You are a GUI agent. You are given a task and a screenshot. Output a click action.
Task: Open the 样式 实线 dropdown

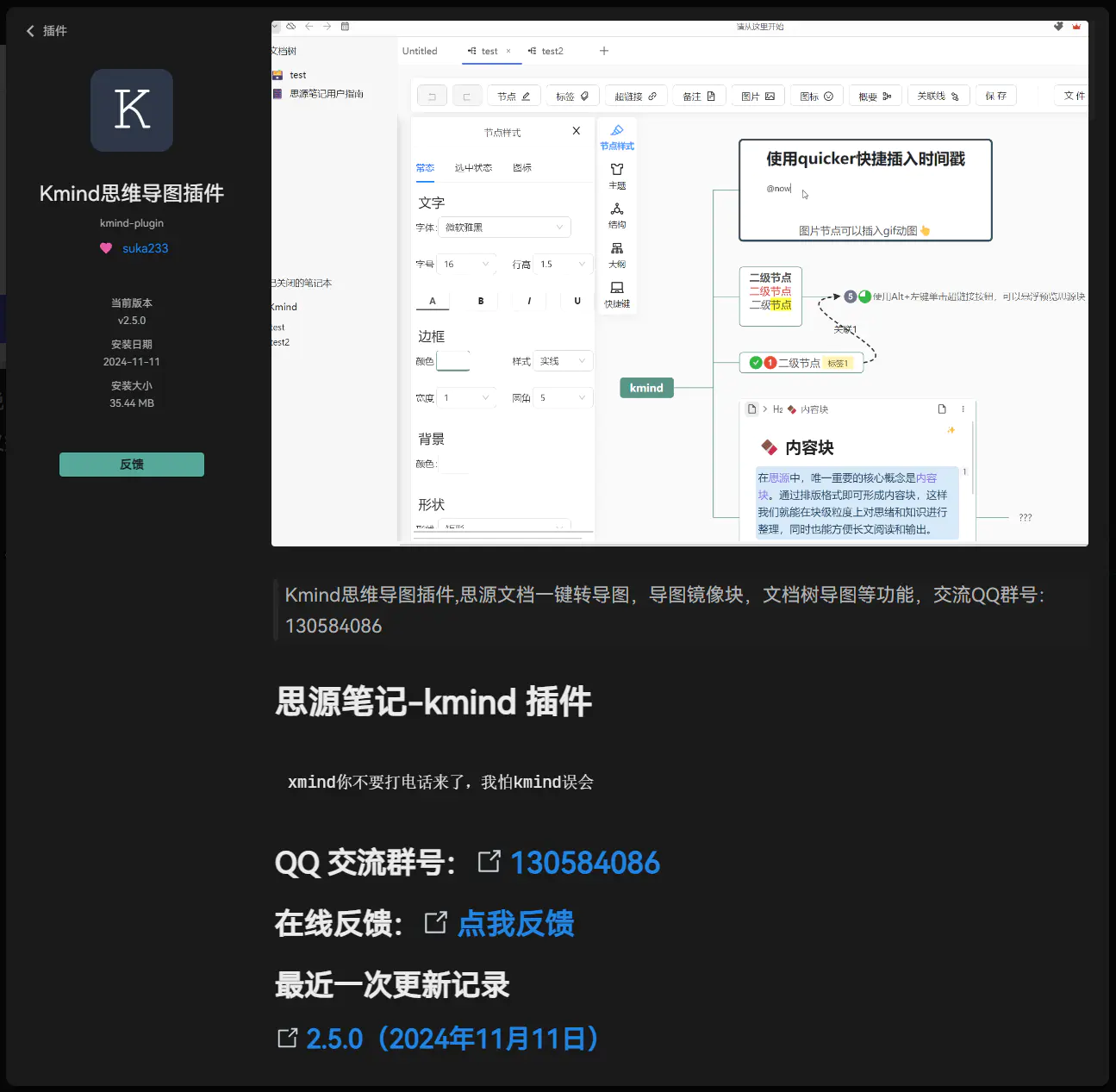click(x=564, y=361)
